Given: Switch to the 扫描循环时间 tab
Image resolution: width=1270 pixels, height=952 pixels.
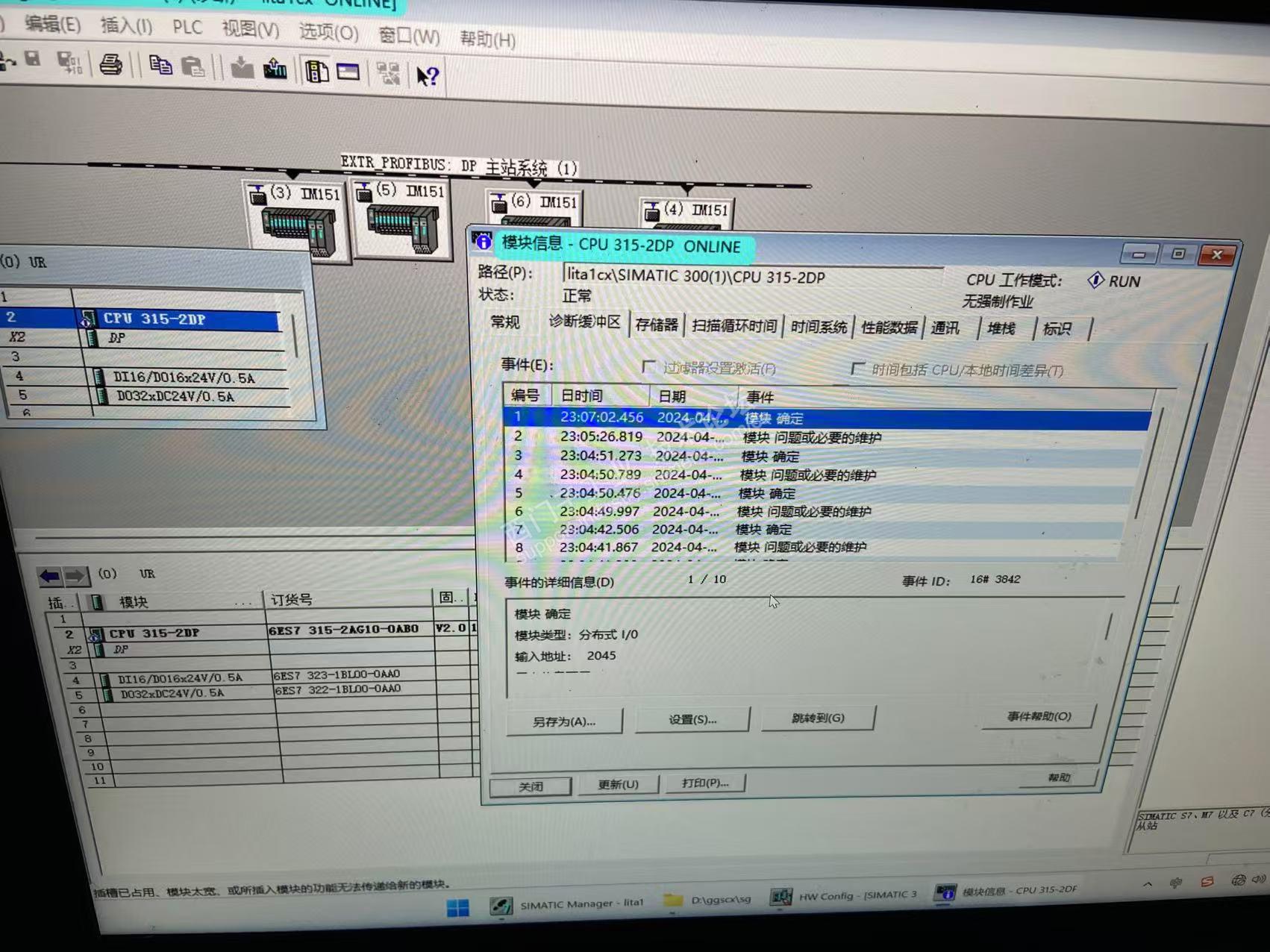Looking at the screenshot, I should [734, 326].
